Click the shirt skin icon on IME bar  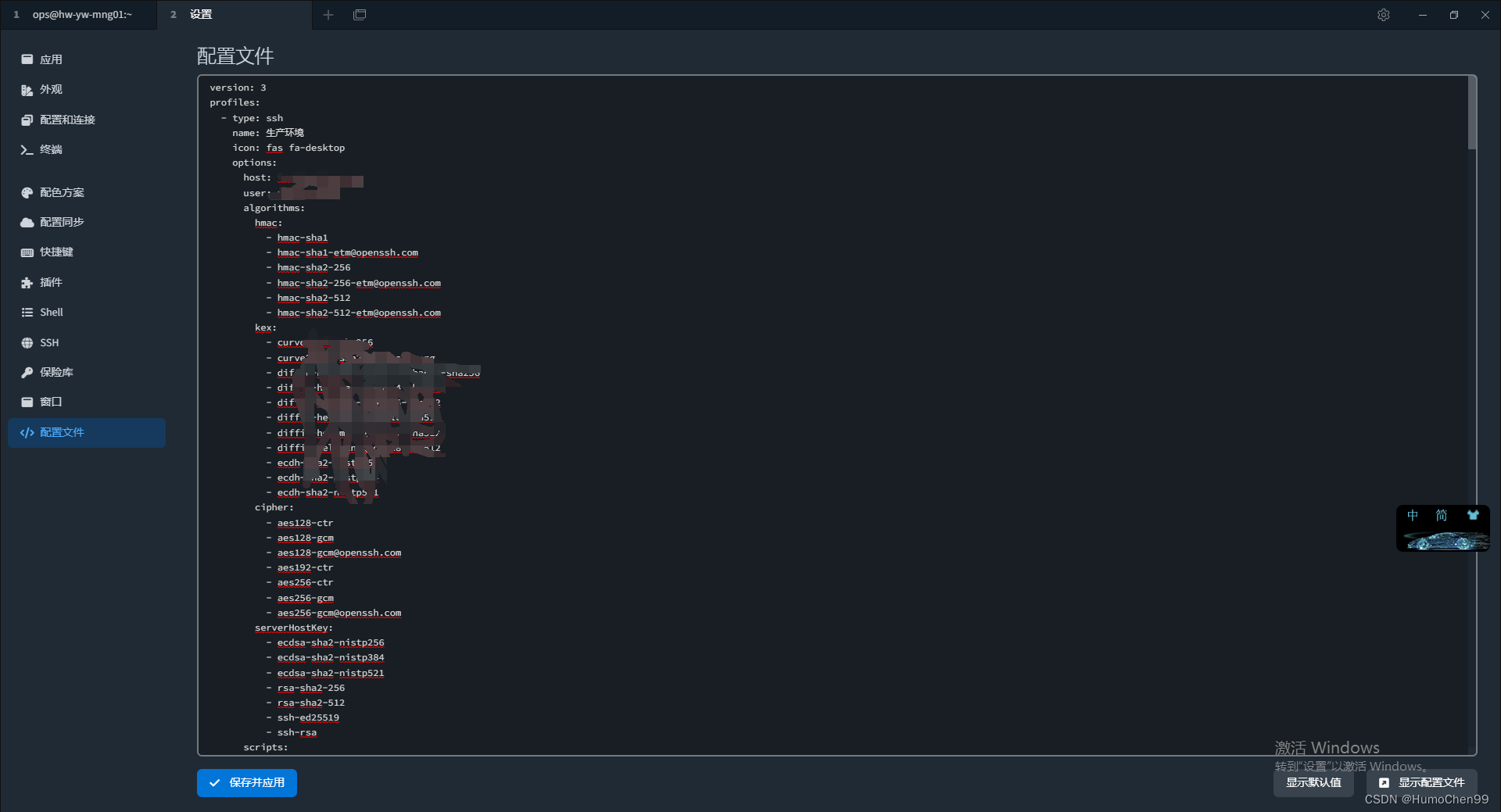[1473, 515]
